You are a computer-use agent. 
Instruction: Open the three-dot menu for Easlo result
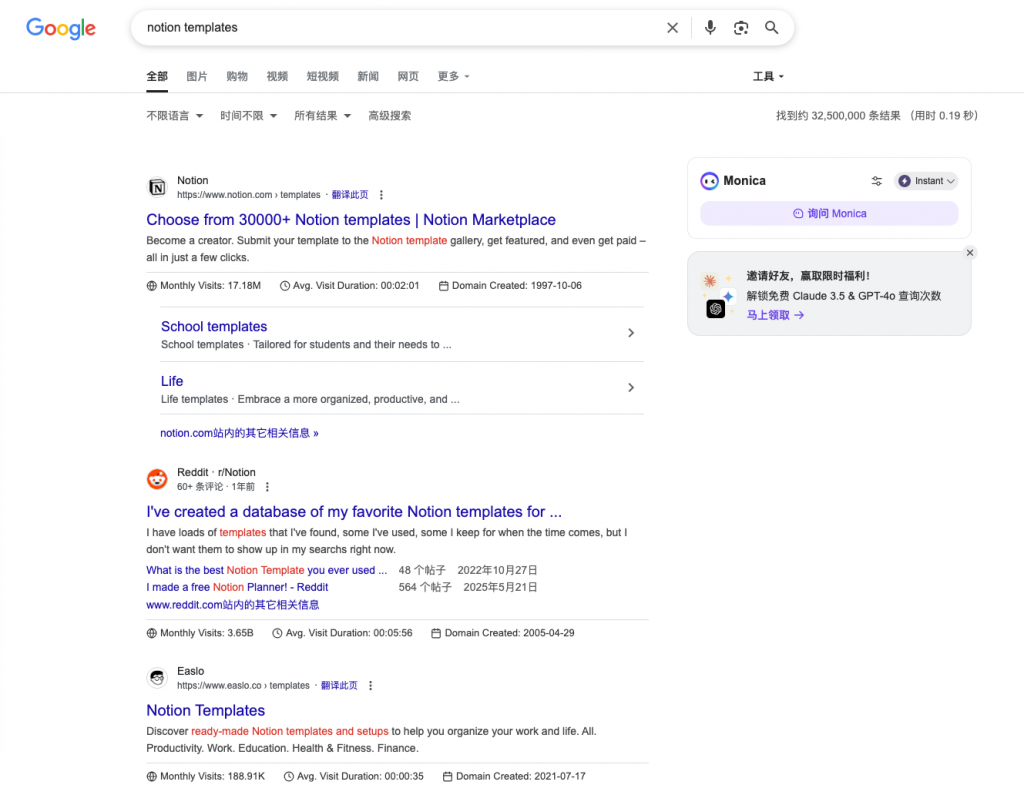point(370,686)
